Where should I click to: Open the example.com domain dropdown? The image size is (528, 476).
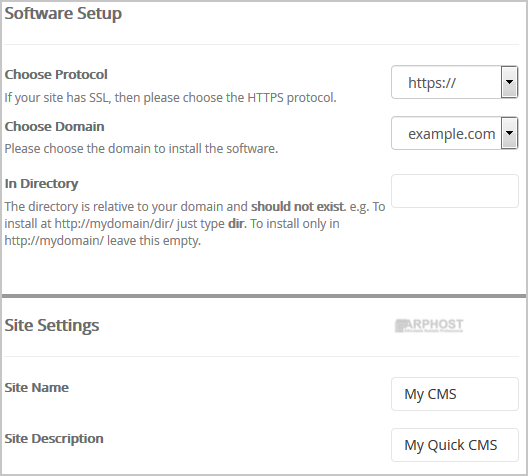(x=454, y=133)
